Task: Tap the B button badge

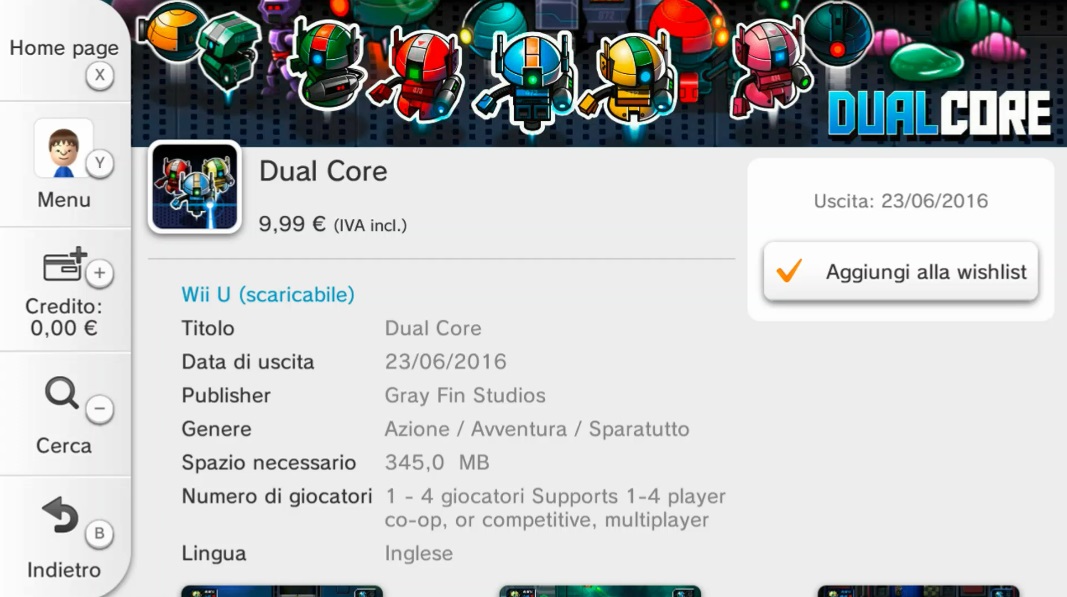Action: [100, 533]
